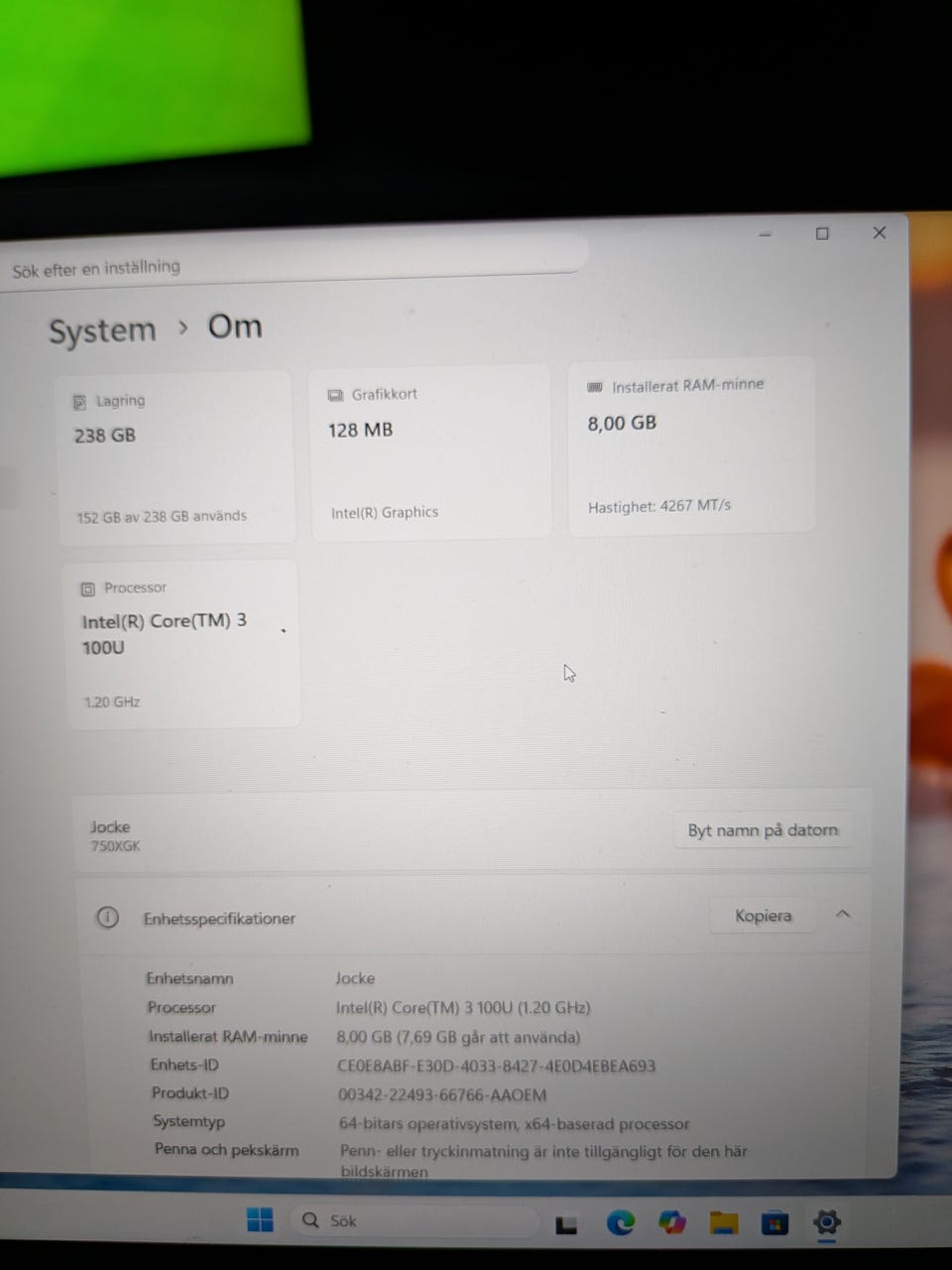Copy device specs with Kopiera

763,916
